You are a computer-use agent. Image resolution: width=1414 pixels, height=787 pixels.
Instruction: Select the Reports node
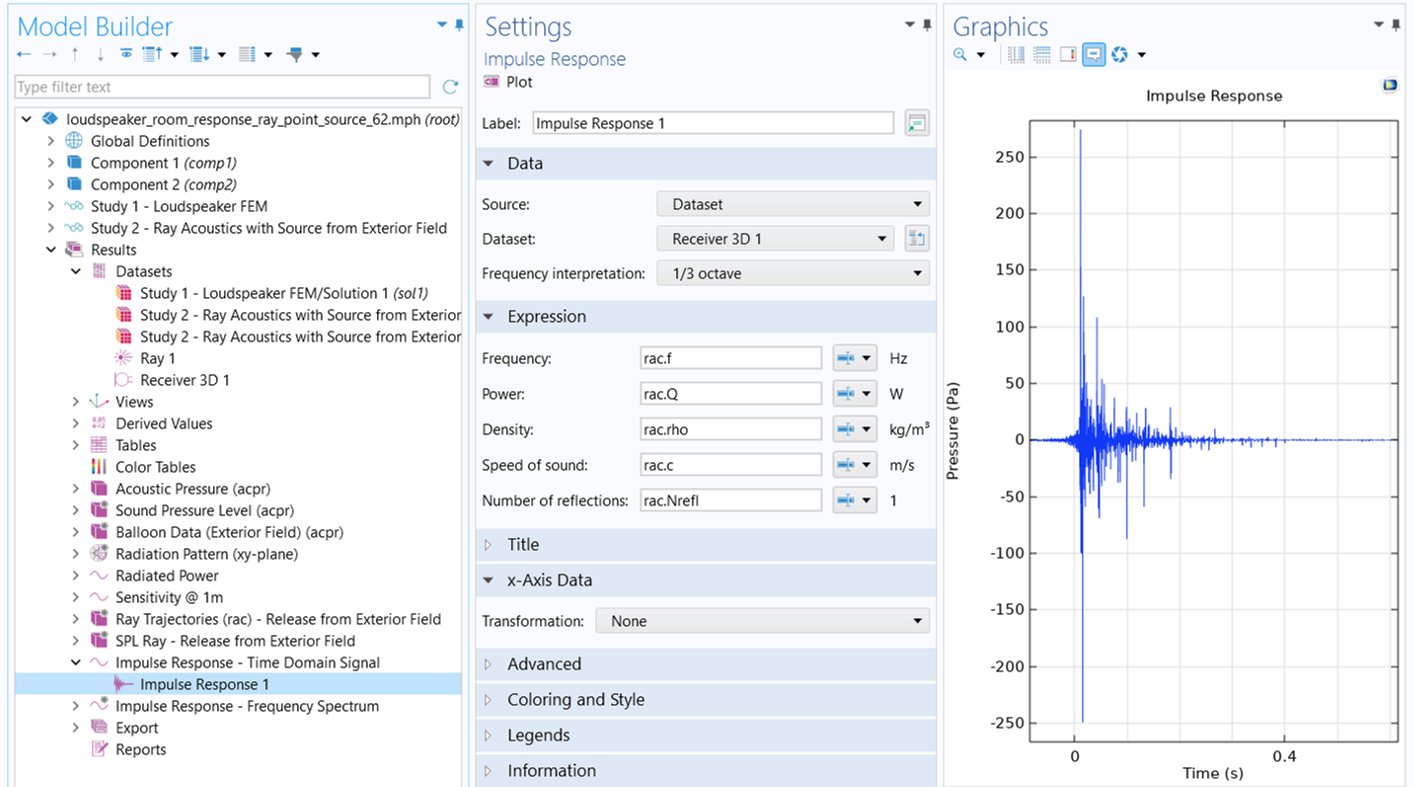pos(140,750)
